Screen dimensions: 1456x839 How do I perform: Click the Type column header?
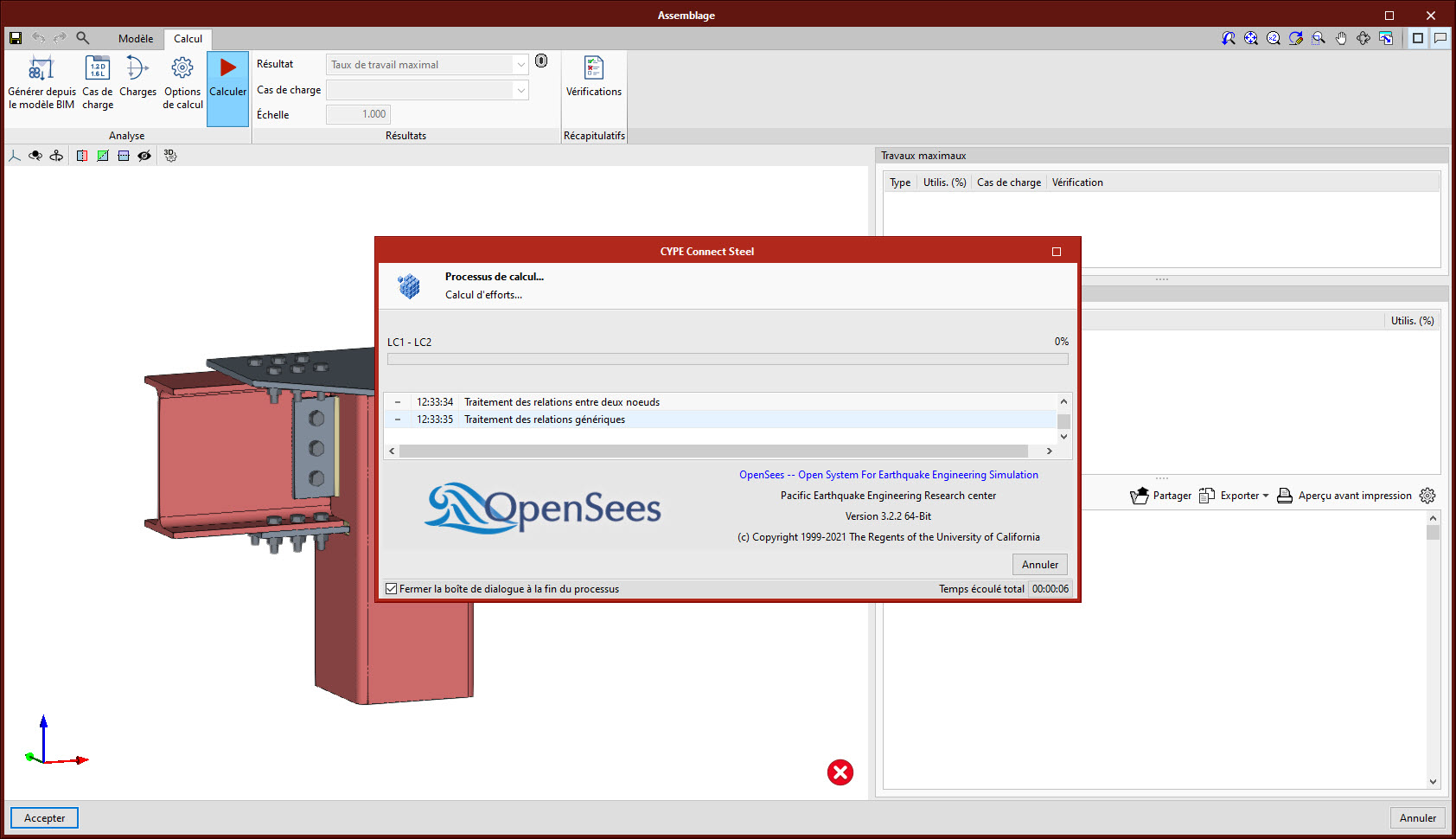900,183
